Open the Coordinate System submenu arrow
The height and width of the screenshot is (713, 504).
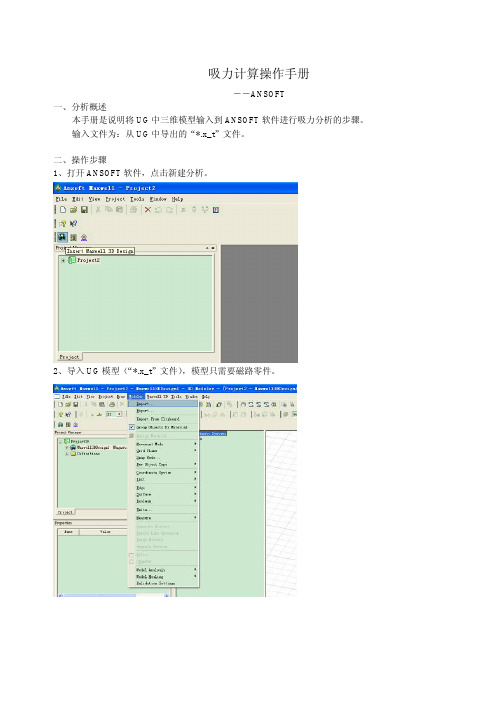(x=195, y=472)
